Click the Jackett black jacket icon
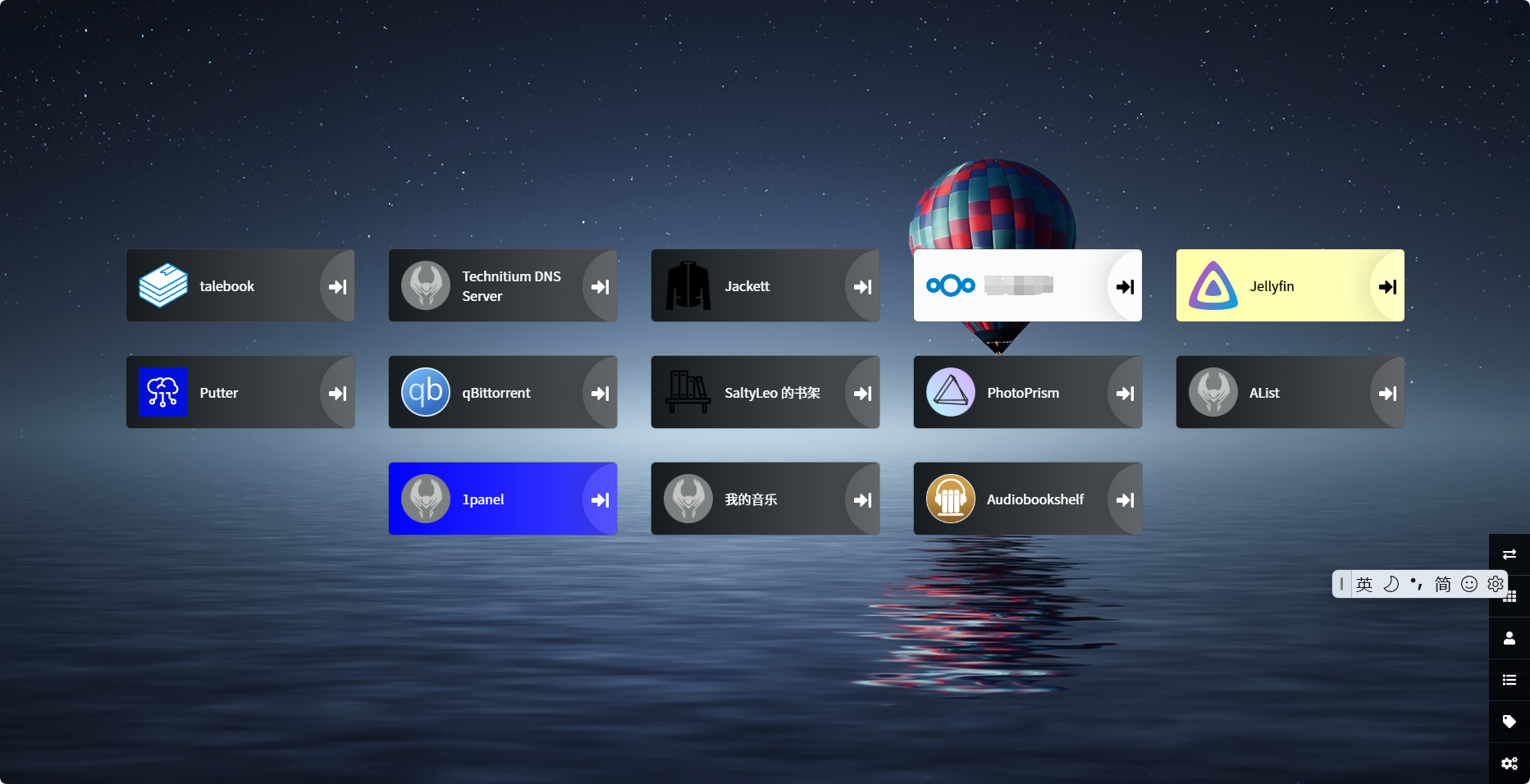 pos(687,285)
